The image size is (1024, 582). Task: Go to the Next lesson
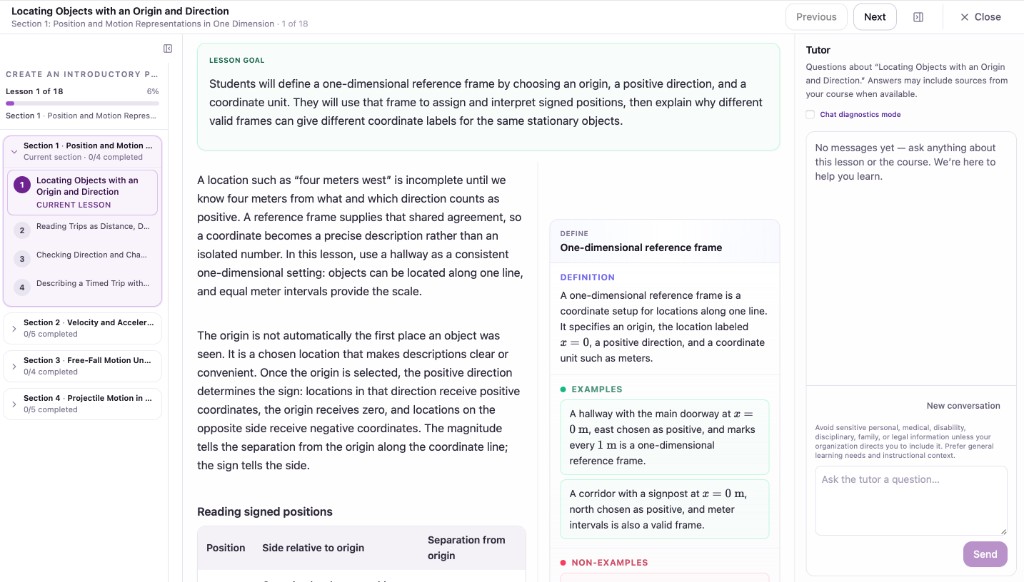point(874,17)
